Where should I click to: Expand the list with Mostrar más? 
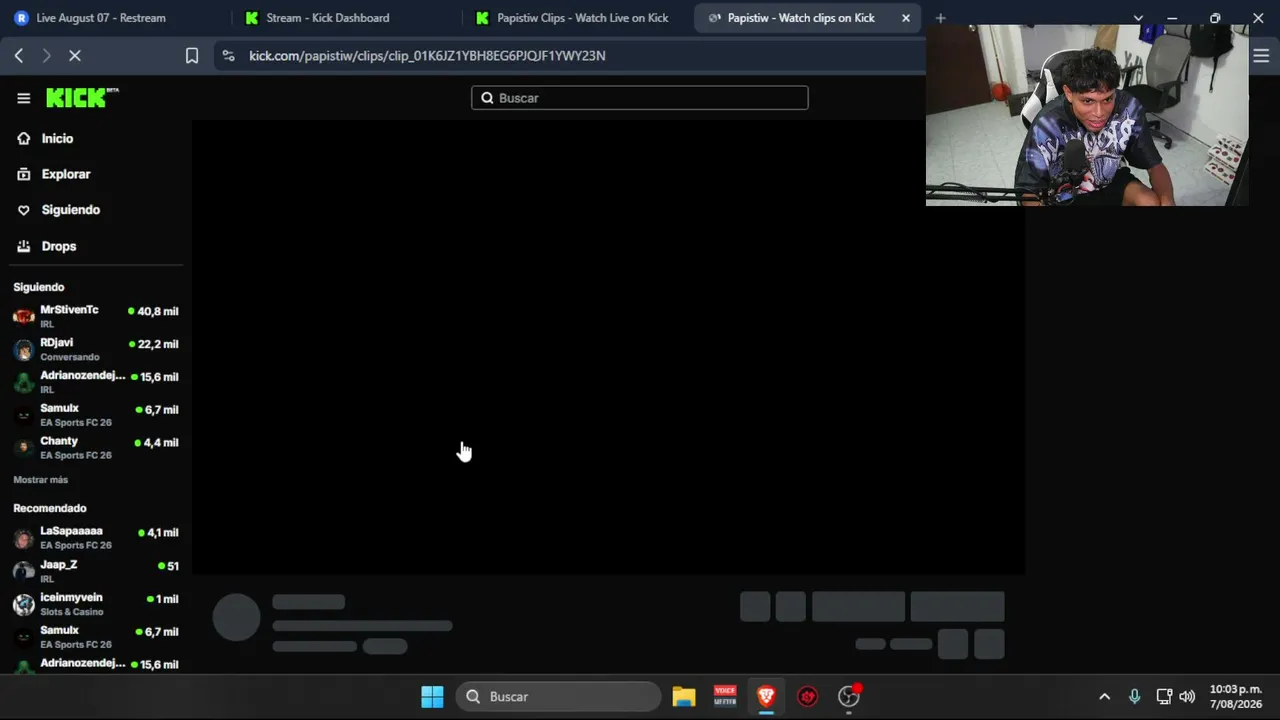pyautogui.click(x=41, y=480)
